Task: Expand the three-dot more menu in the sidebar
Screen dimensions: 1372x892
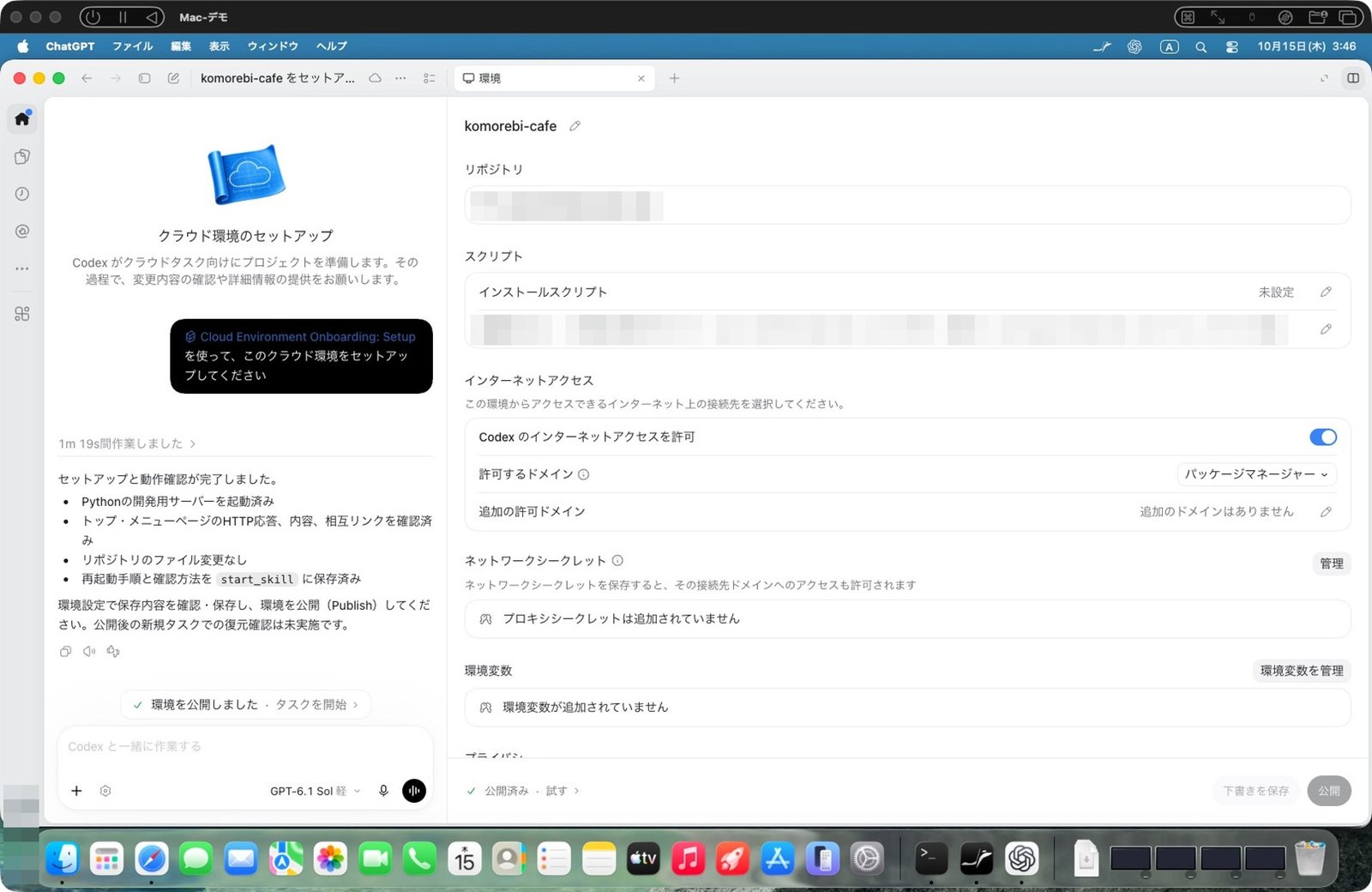Action: click(x=22, y=268)
